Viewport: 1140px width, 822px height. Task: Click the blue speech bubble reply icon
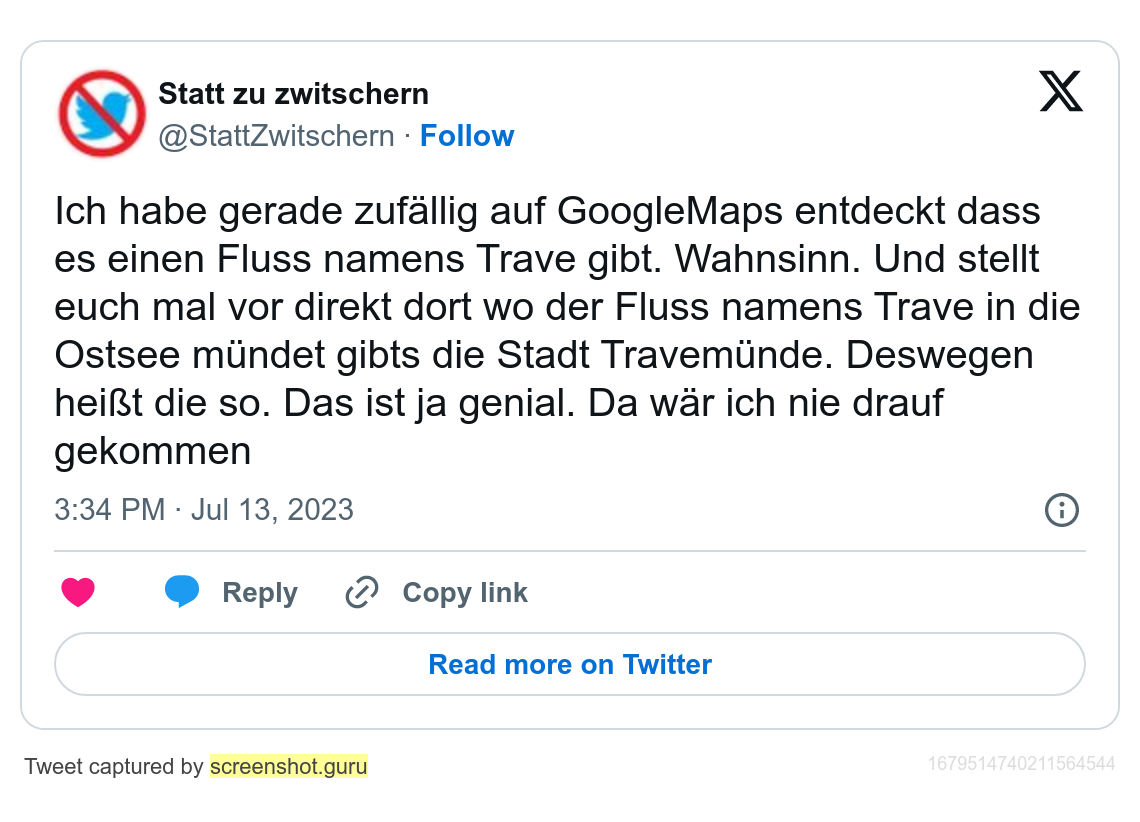click(182, 592)
